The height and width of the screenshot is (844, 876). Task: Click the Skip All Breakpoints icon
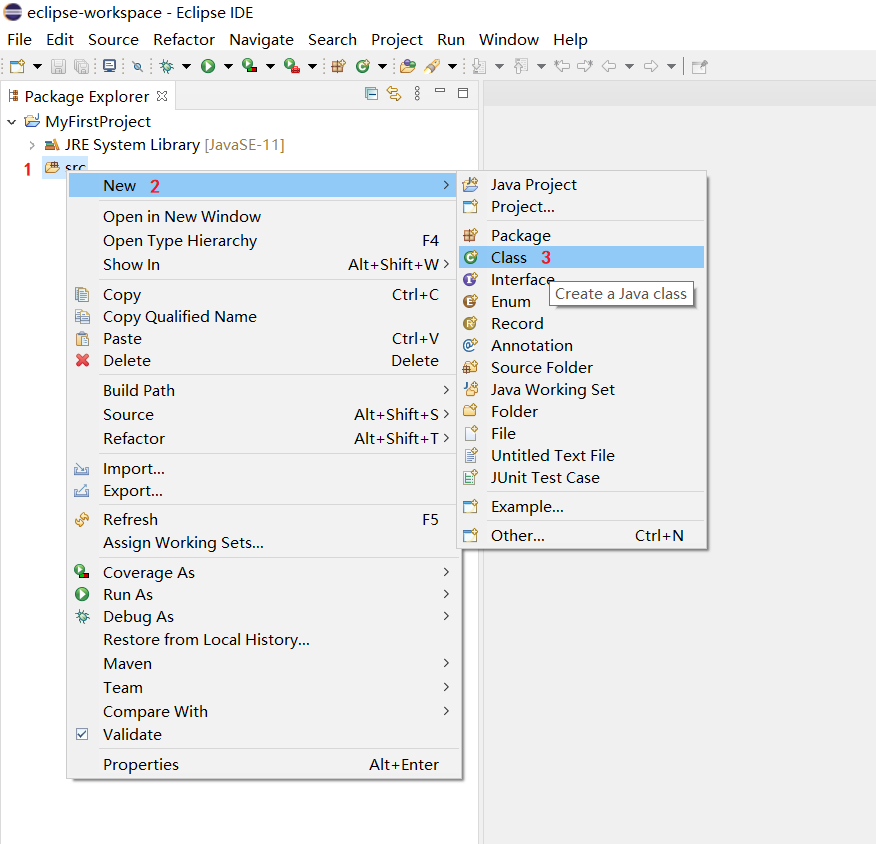coord(137,66)
